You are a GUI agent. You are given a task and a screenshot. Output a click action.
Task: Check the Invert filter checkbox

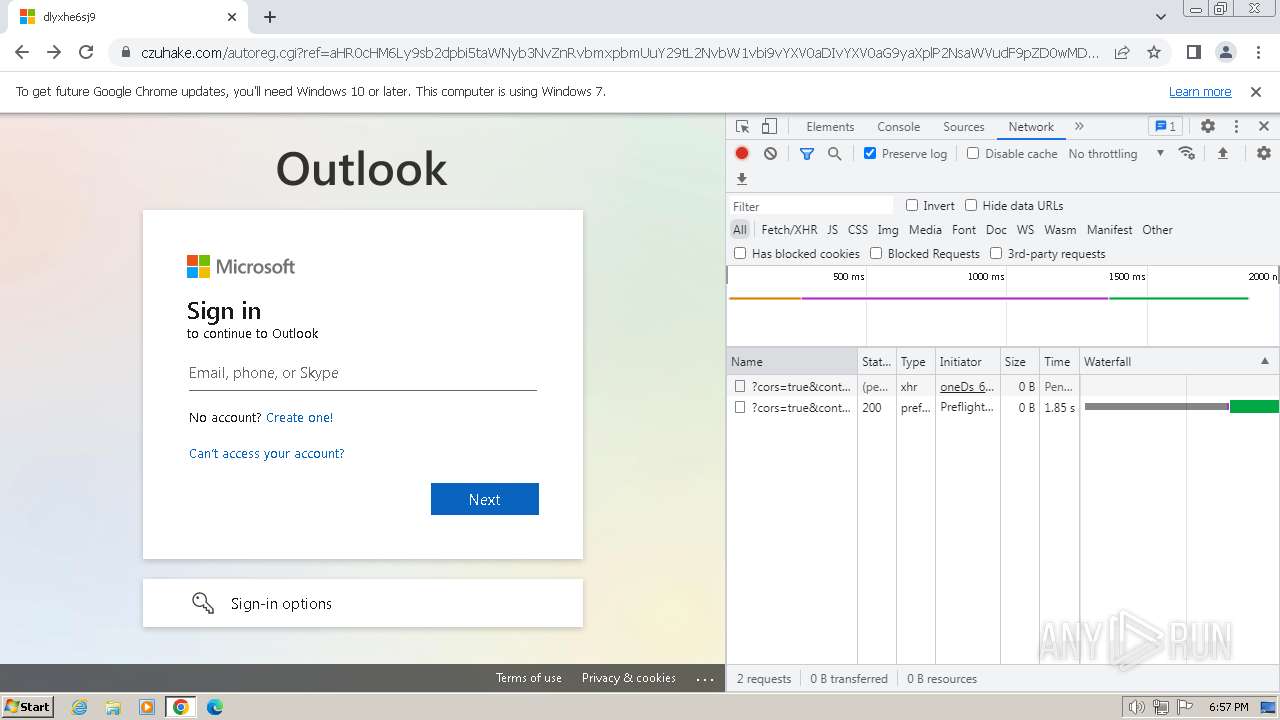(912, 205)
